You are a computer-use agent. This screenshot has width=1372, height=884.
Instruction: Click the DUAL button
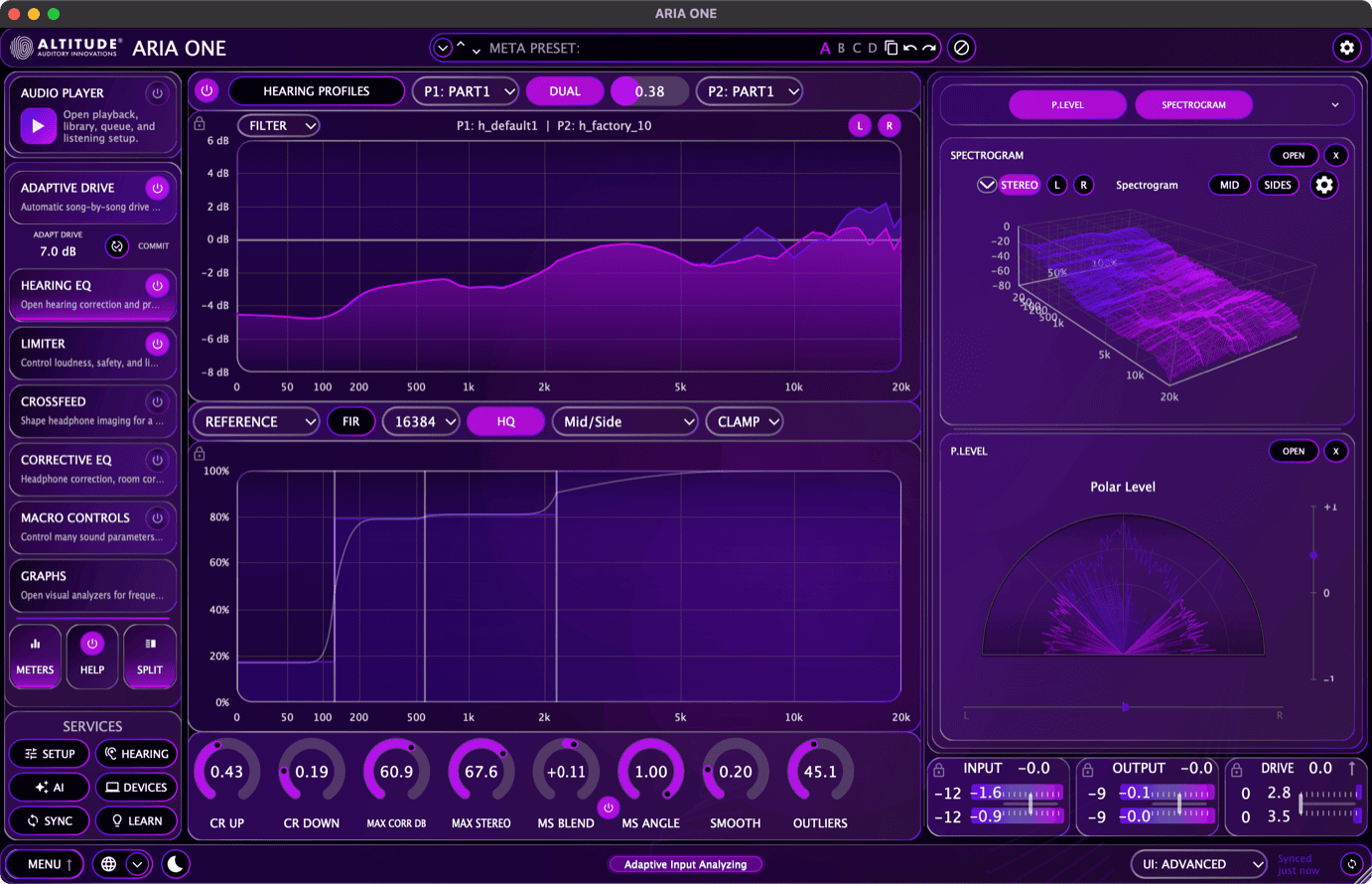tap(565, 91)
